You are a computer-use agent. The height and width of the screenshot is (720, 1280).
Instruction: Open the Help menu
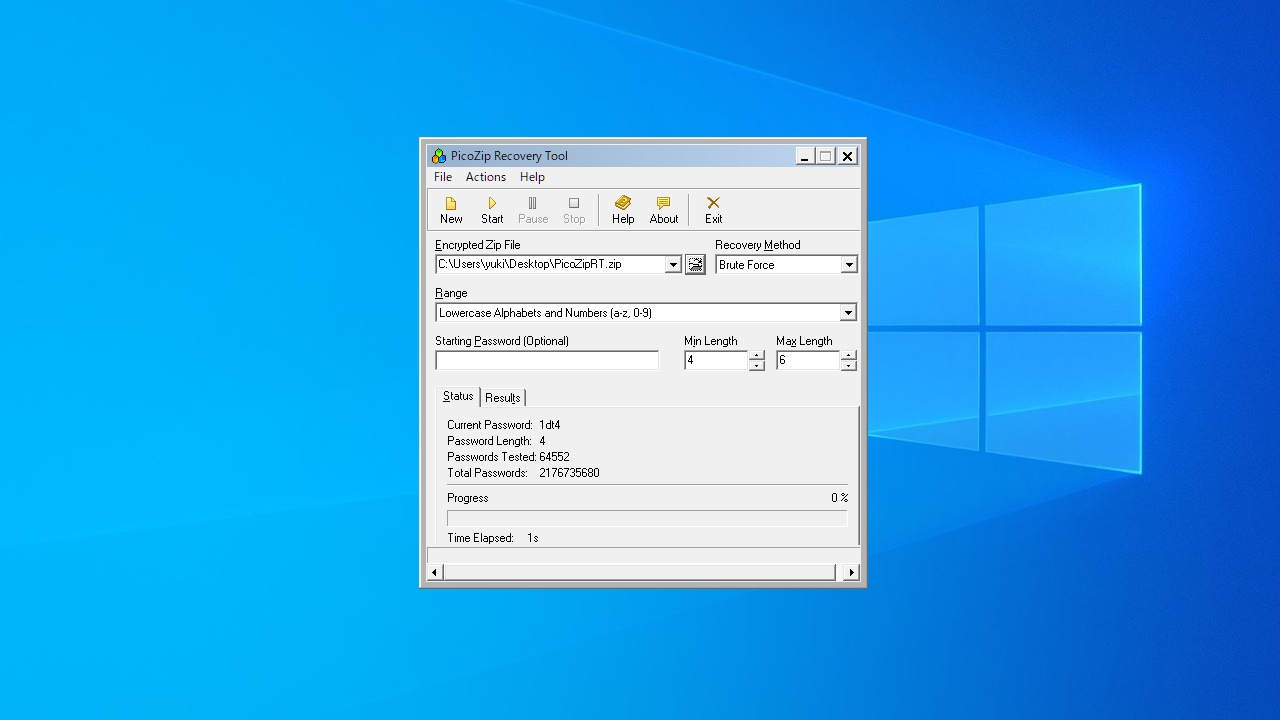532,177
